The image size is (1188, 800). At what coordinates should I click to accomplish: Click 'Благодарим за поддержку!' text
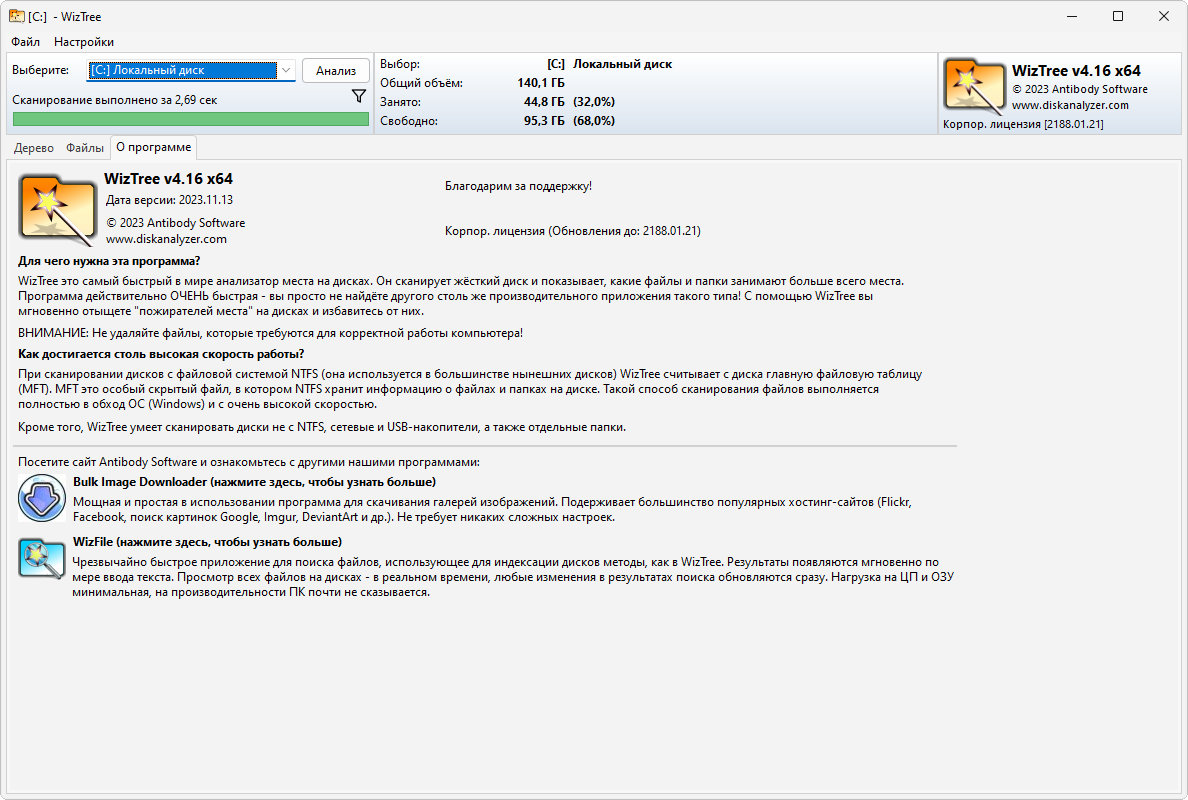pos(518,186)
